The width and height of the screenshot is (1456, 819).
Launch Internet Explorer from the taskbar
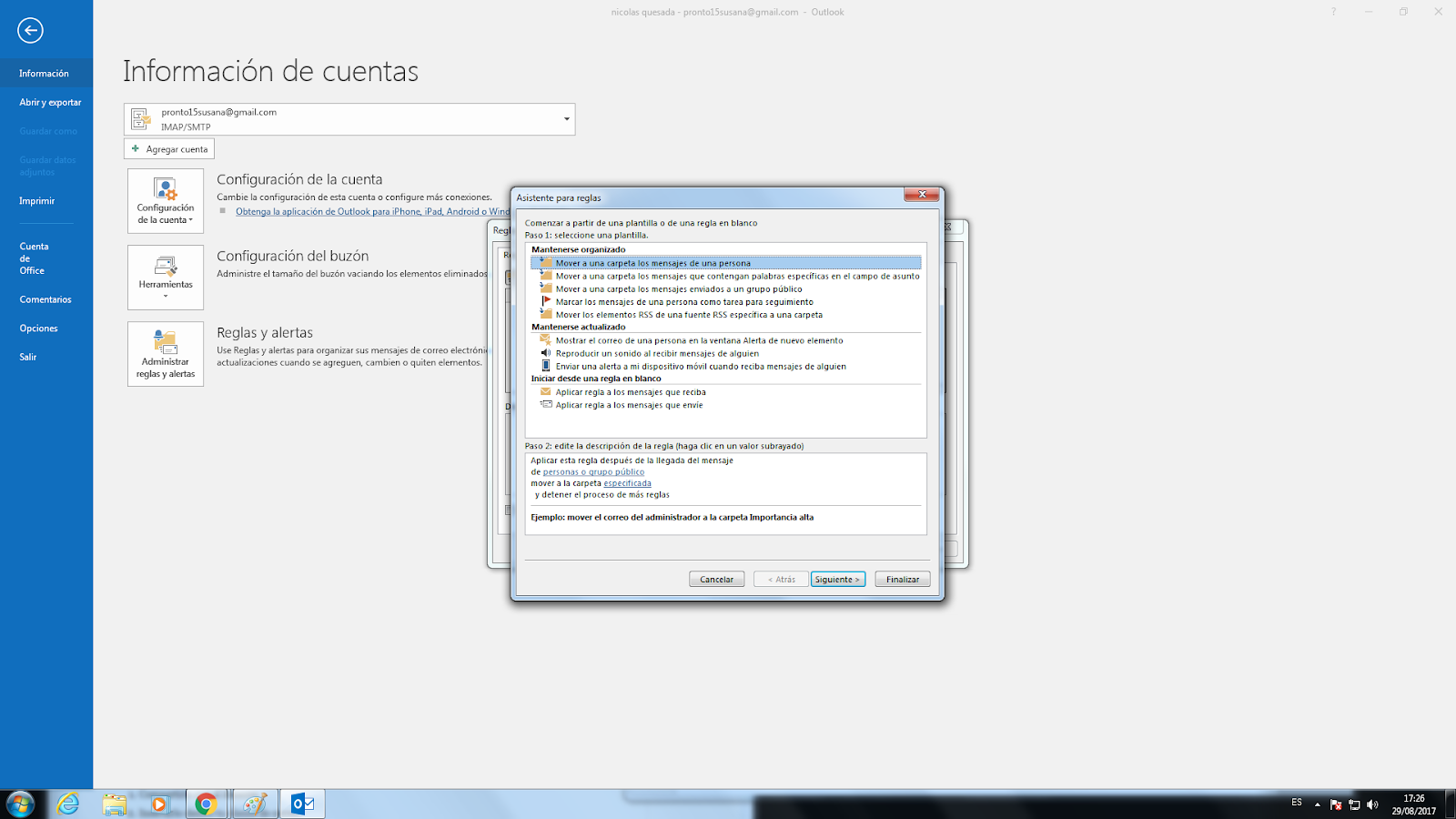pyautogui.click(x=68, y=804)
